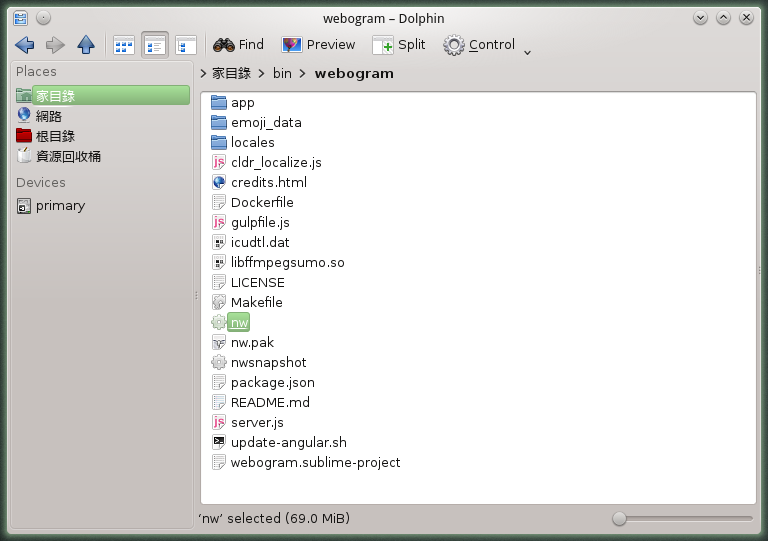768x541 pixels.
Task: Click the file name "nw"
Action: coord(239,323)
